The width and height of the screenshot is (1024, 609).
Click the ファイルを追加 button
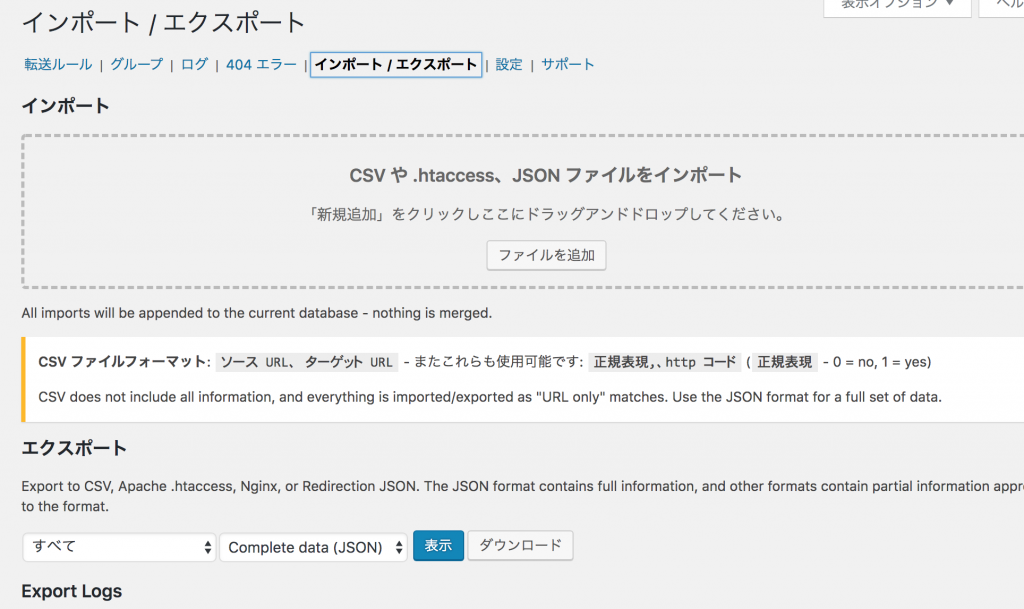546,255
